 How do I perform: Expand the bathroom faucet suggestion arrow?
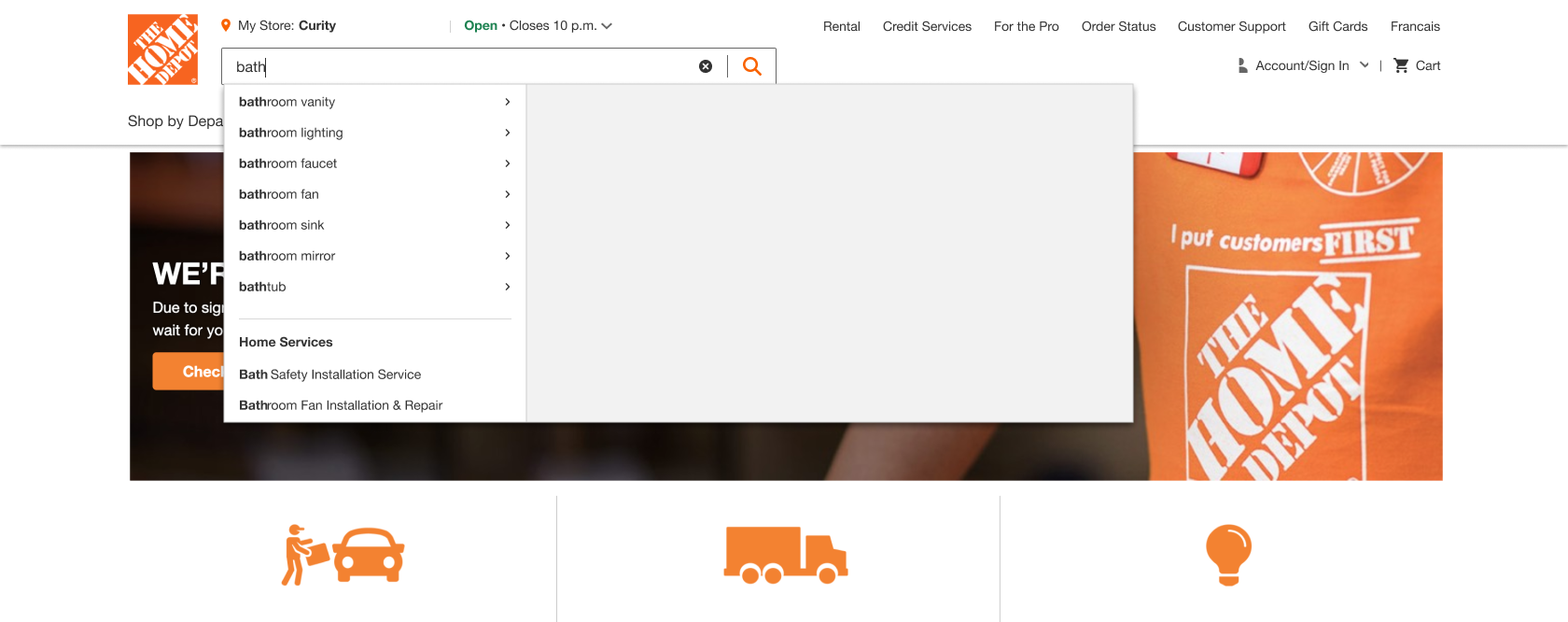coord(507,163)
